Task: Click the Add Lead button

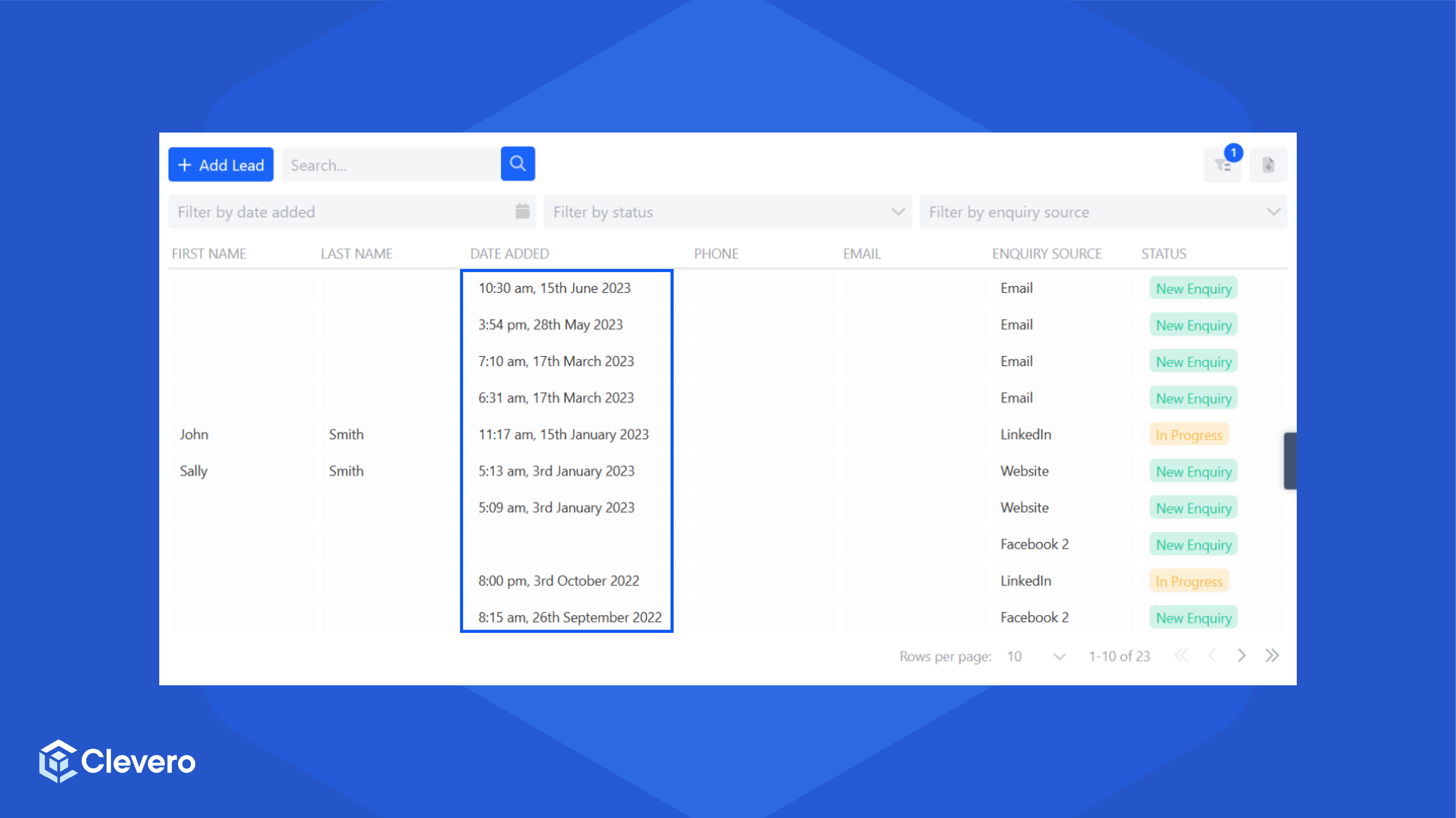Action: [x=220, y=165]
